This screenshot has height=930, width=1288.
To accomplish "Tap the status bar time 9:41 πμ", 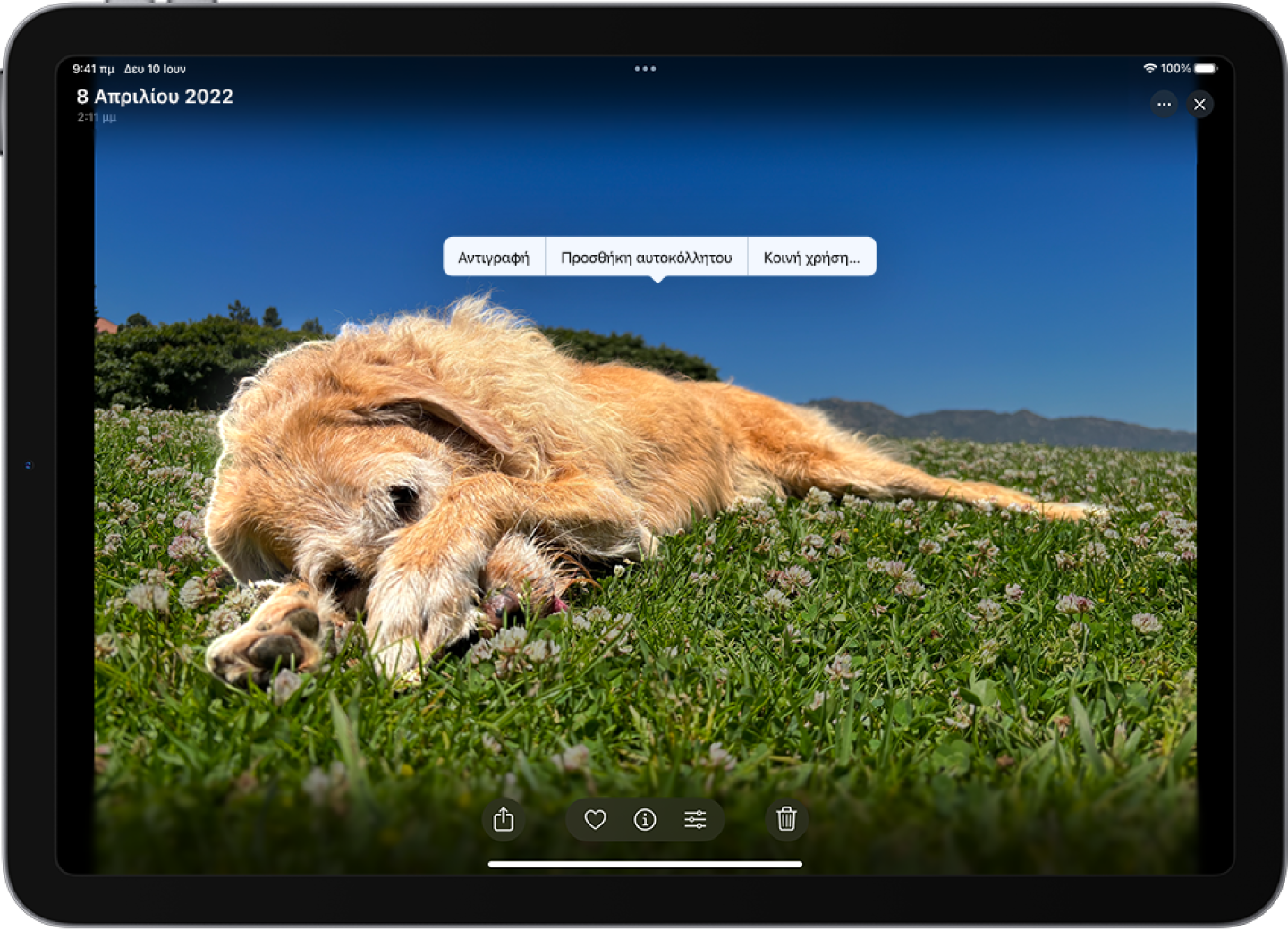I will pyautogui.click(x=94, y=69).
